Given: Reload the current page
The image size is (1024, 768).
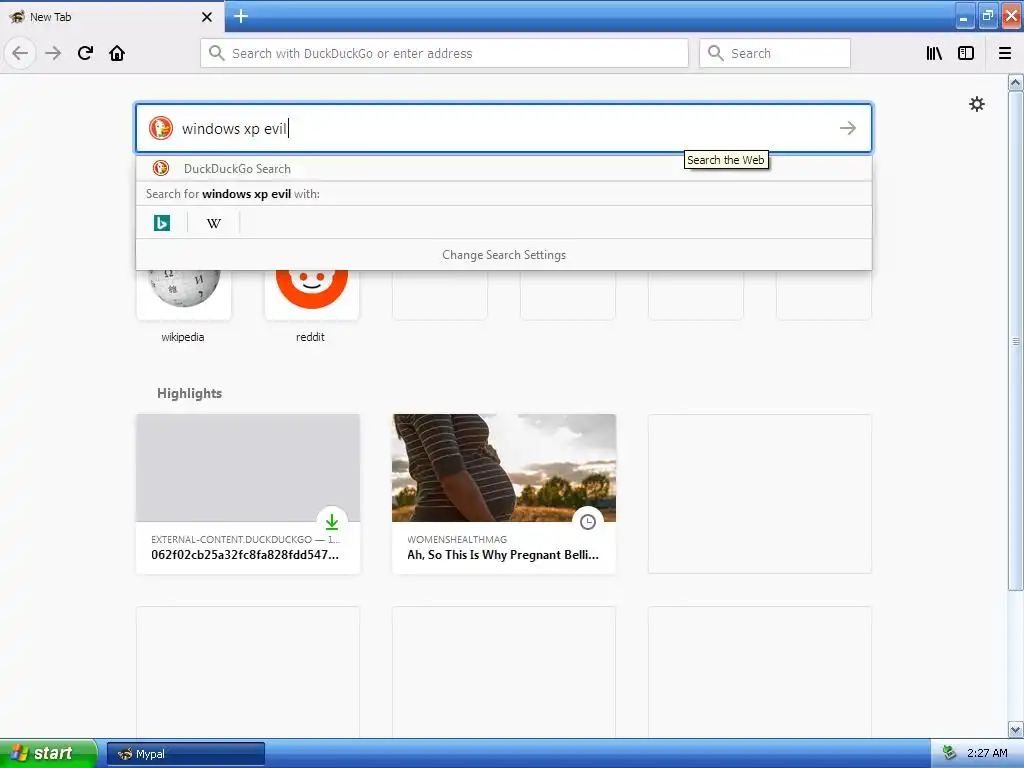Looking at the screenshot, I should [x=85, y=53].
